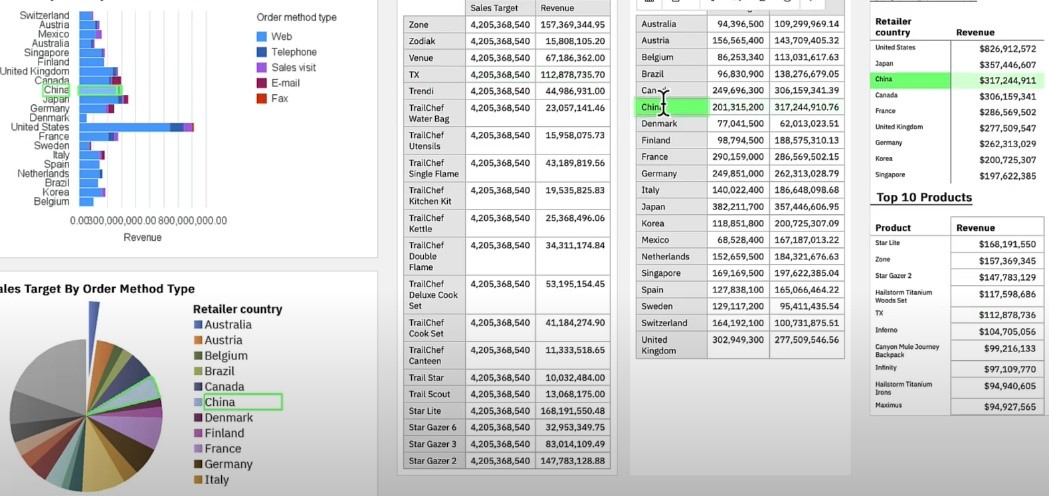Select Hailstorm Titanium Woods Set row
Image resolution: width=1049 pixels, height=496 pixels.
957,296
